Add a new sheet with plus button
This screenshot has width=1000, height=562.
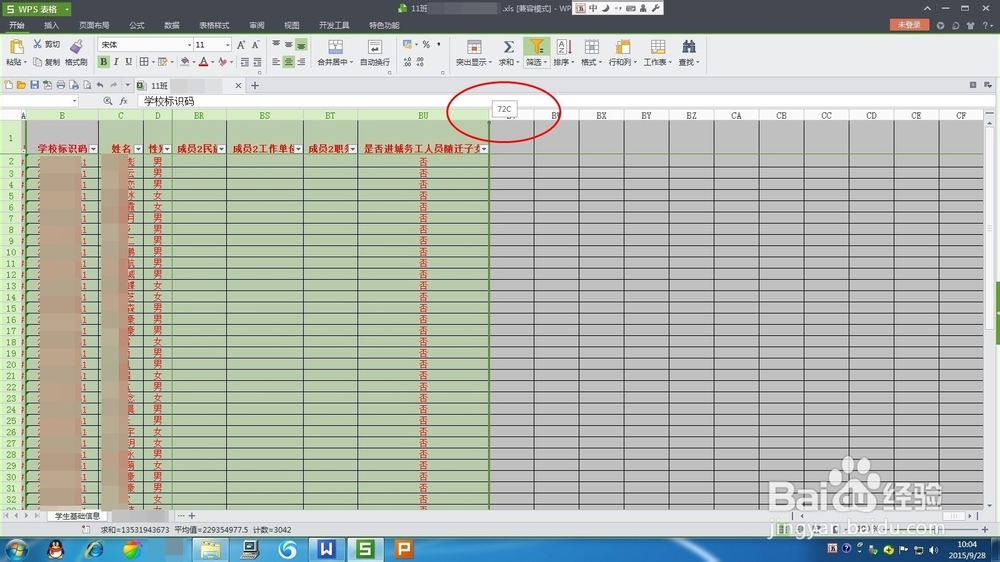[192, 515]
